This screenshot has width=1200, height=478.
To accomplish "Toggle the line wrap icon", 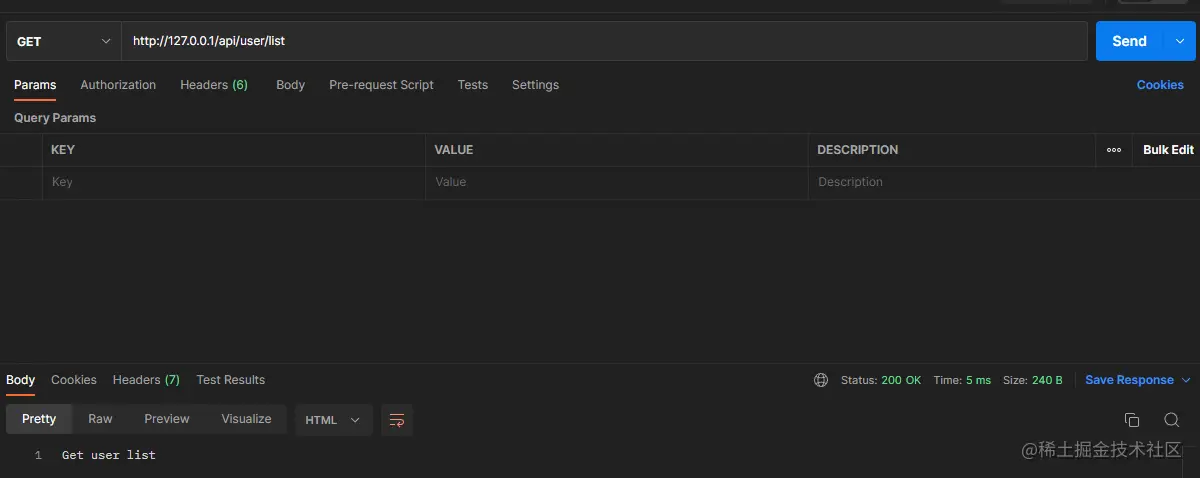I will (x=397, y=420).
